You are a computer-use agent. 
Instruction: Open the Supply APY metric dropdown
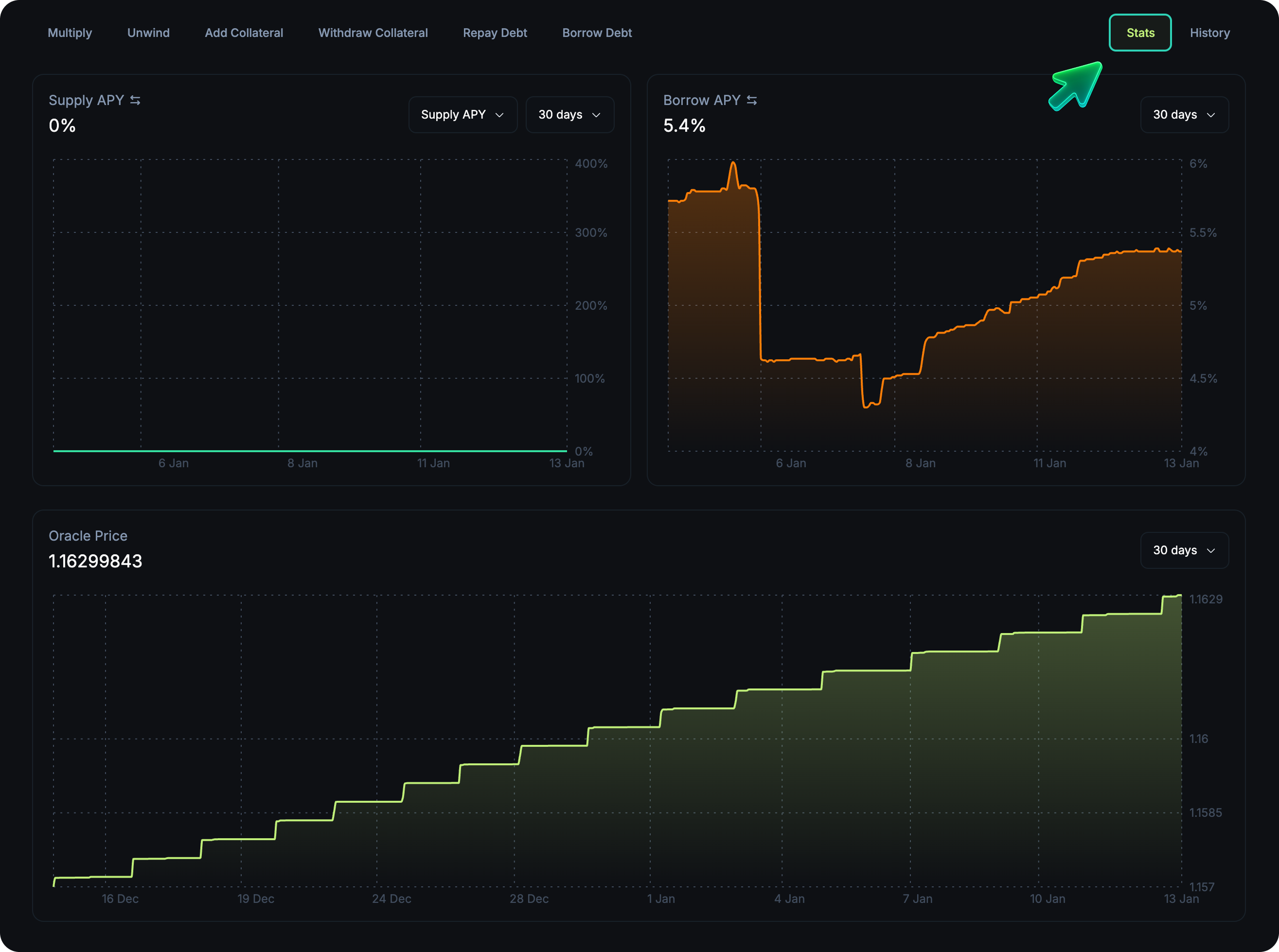click(x=462, y=115)
